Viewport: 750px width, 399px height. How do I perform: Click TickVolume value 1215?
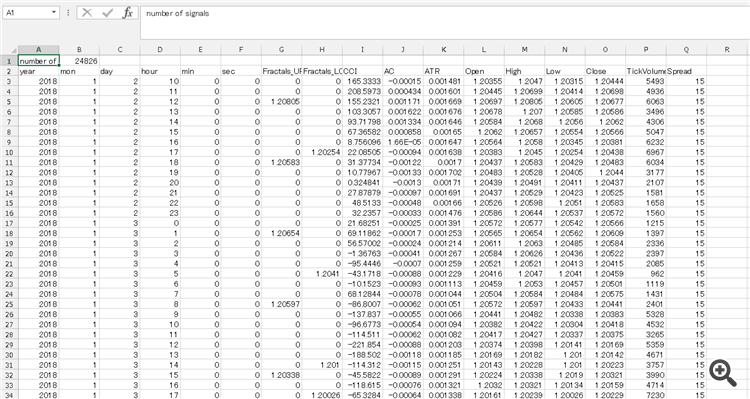click(x=646, y=223)
